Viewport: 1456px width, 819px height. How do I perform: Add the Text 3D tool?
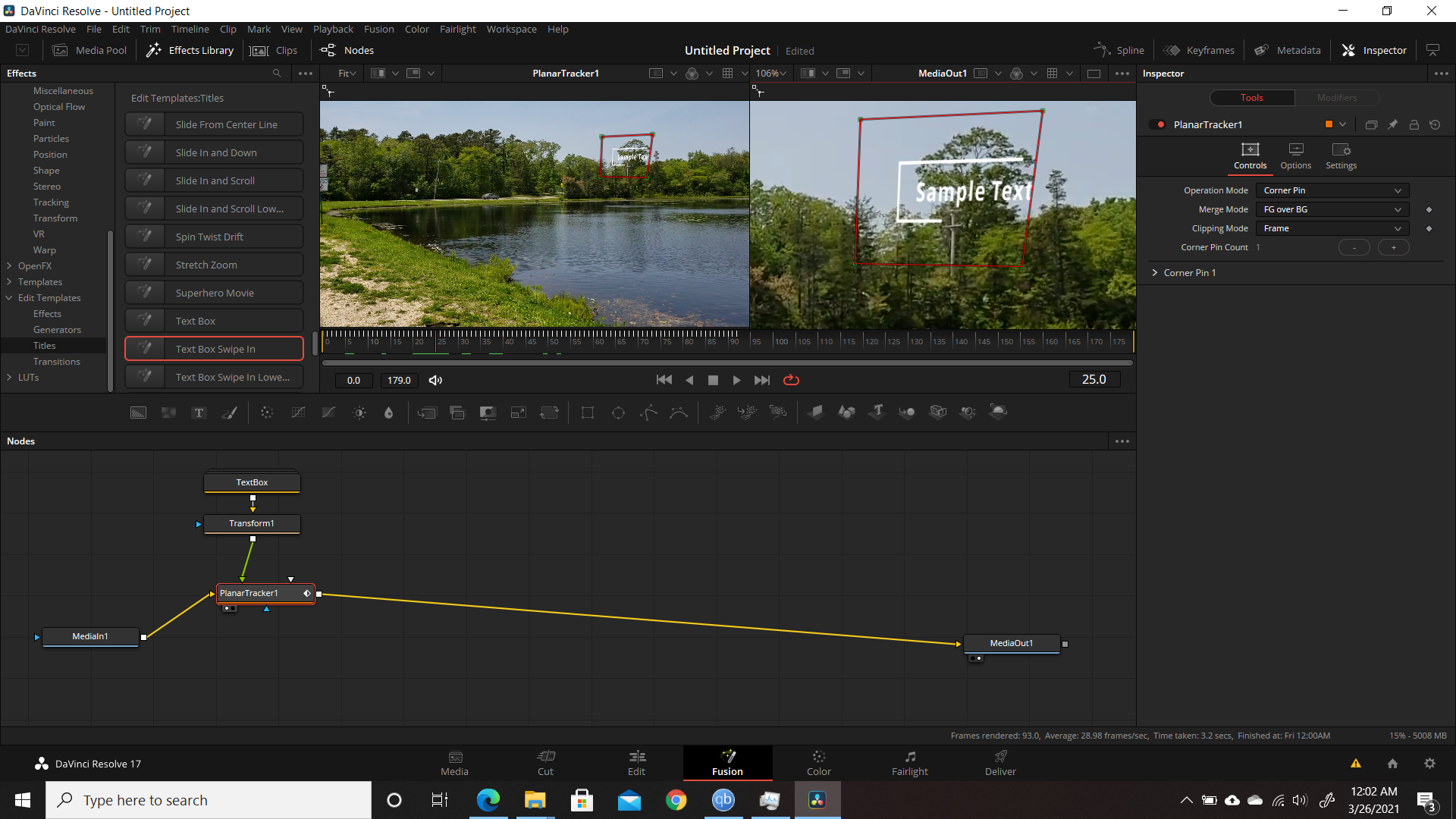[877, 413]
